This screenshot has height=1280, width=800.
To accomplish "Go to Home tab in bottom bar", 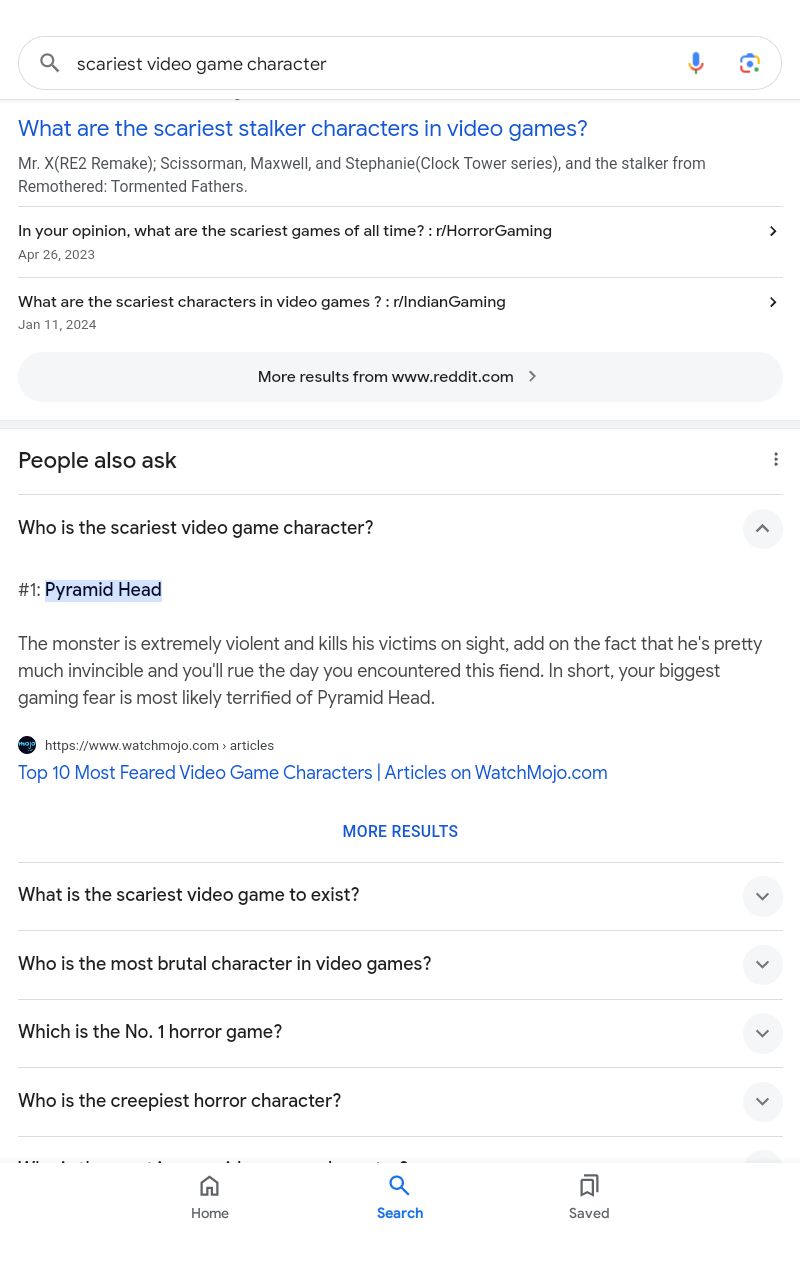I will (x=210, y=1197).
